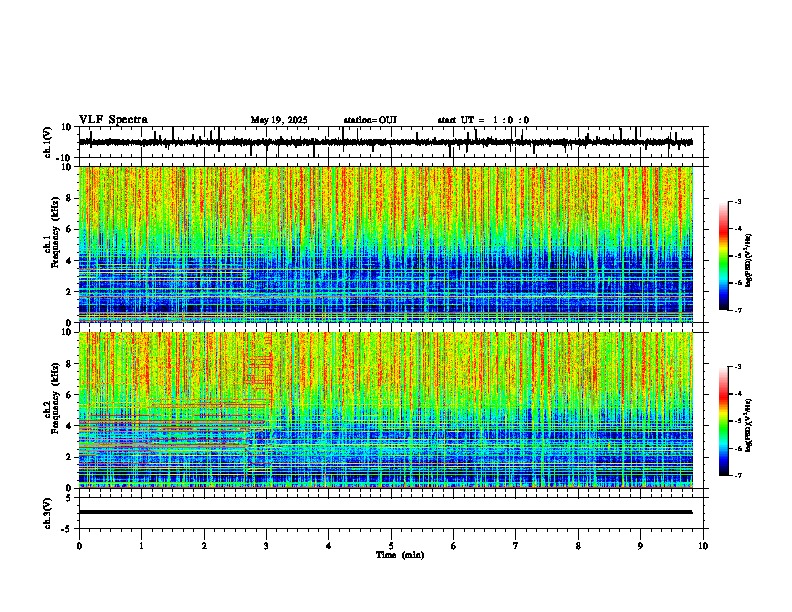The height and width of the screenshot is (612, 792).
Task: Click the "-3" label on ch.1 color scale
Action: coord(737,201)
